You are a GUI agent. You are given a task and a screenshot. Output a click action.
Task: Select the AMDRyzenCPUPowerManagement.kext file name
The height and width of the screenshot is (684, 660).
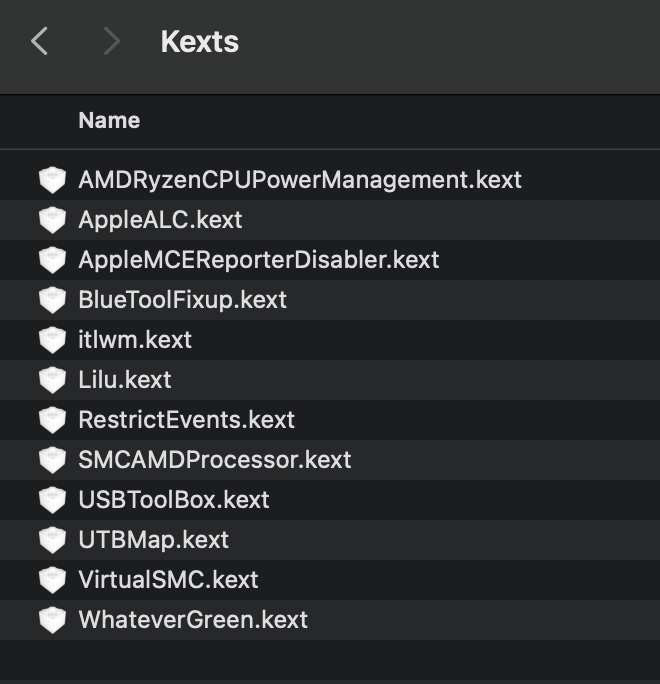tap(300, 180)
